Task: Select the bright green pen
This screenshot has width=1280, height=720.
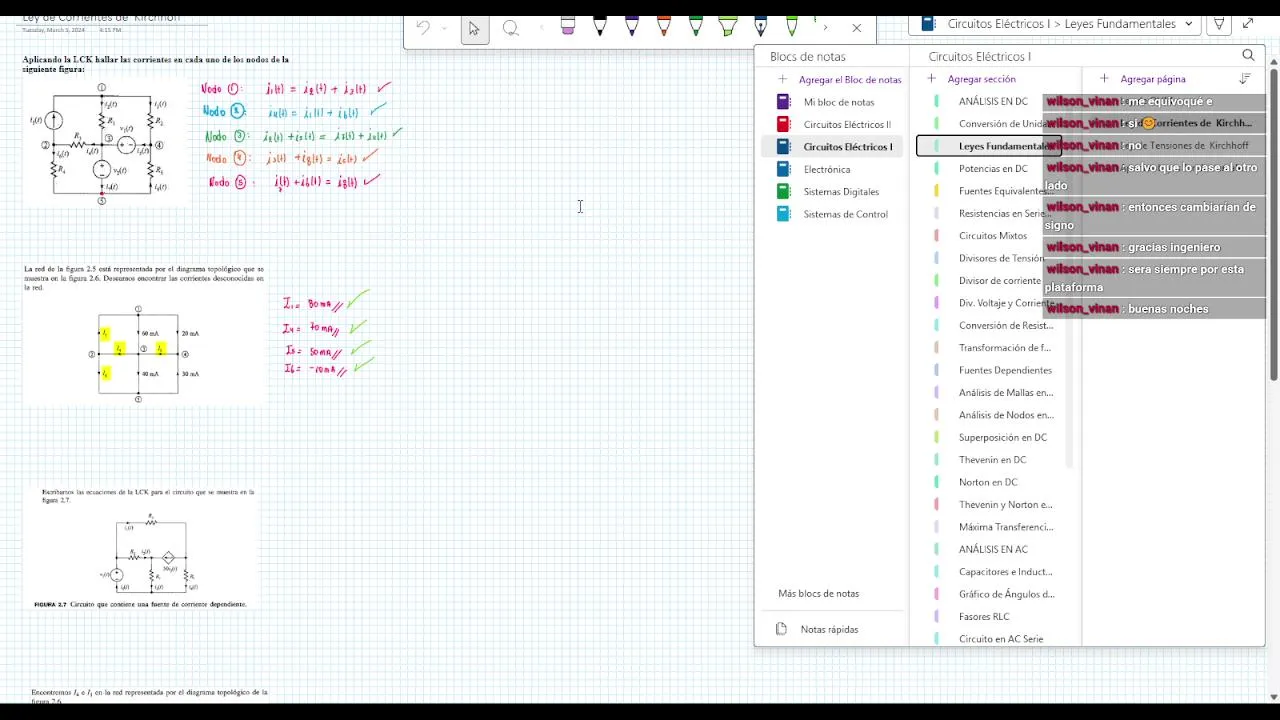Action: tap(792, 27)
